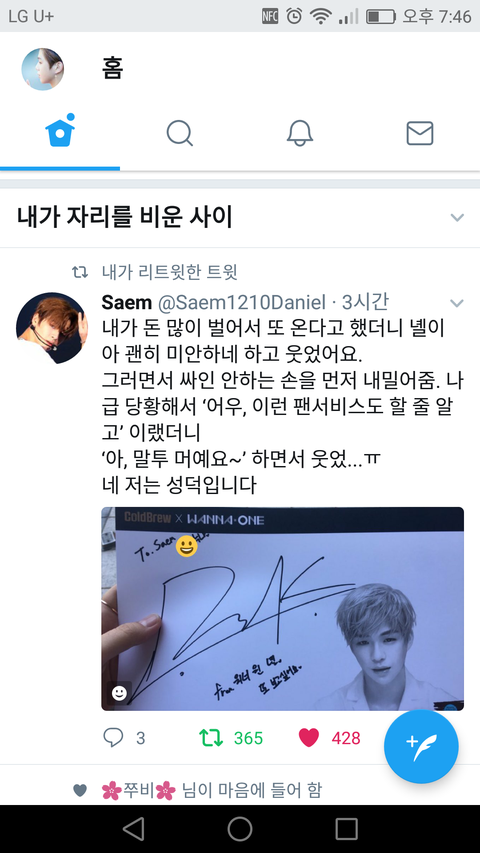
Task: Tap the profile avatar beside 홈
Action: click(x=42, y=69)
